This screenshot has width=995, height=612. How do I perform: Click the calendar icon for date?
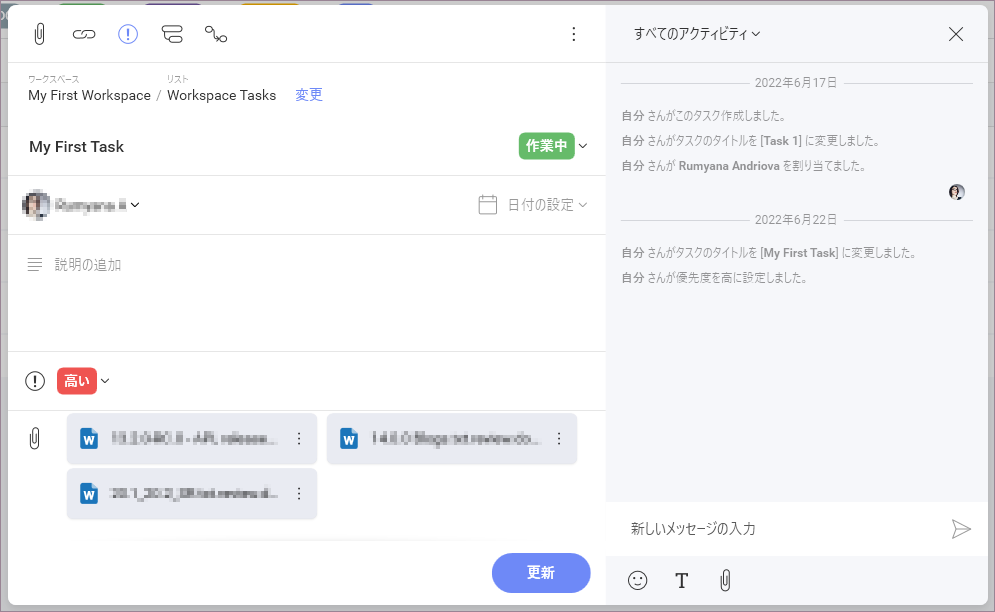click(x=487, y=204)
